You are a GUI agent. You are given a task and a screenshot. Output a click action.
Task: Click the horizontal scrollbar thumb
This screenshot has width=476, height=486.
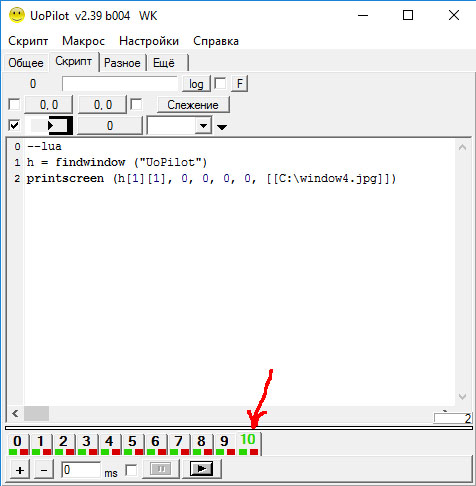coord(37,414)
